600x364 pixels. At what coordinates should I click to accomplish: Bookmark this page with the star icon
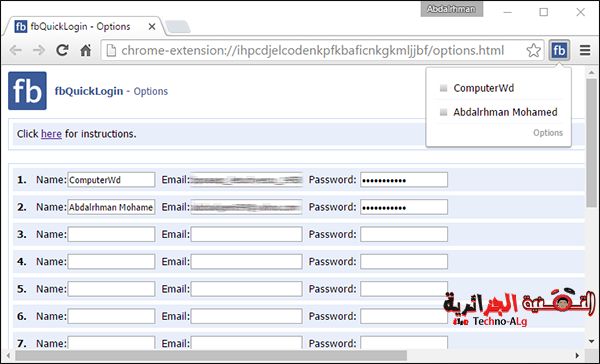(x=533, y=51)
